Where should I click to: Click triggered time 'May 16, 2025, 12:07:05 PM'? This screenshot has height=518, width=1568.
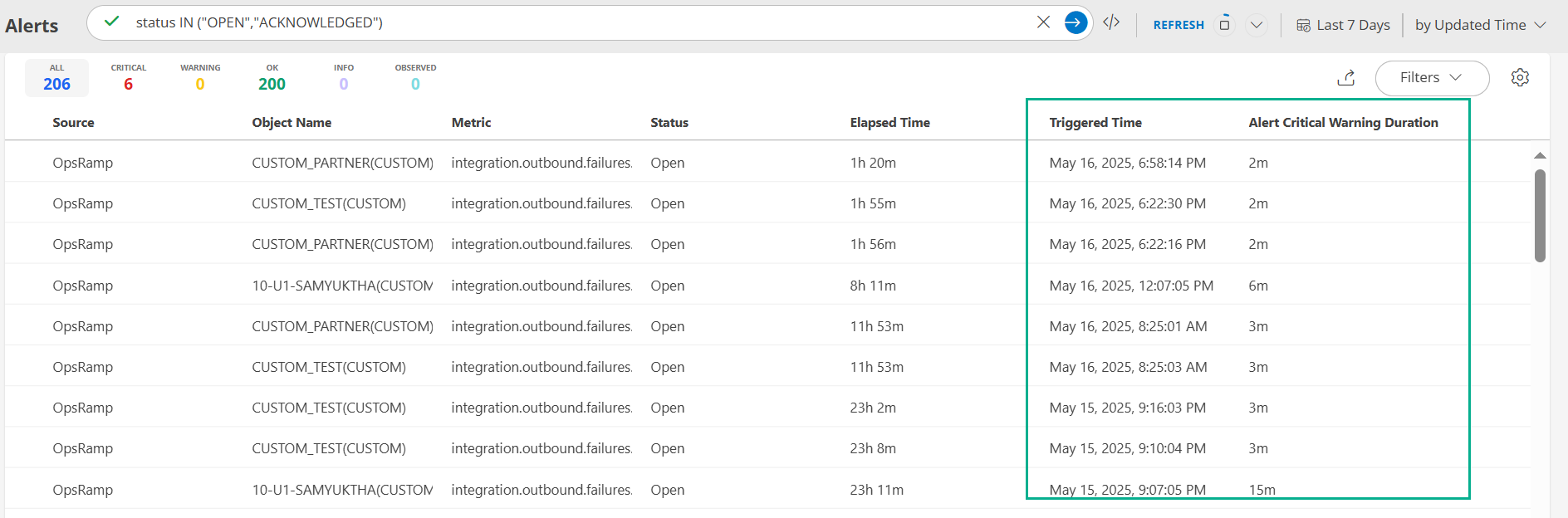(x=1131, y=286)
